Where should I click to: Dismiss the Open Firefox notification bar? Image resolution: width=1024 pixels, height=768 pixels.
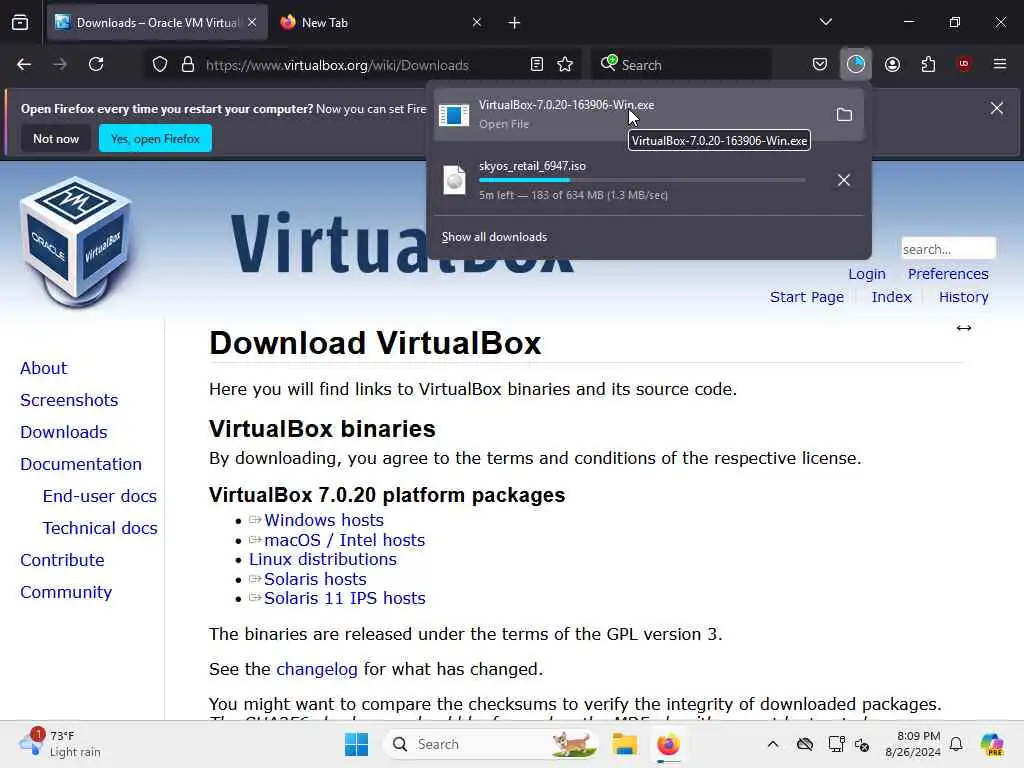coord(997,108)
